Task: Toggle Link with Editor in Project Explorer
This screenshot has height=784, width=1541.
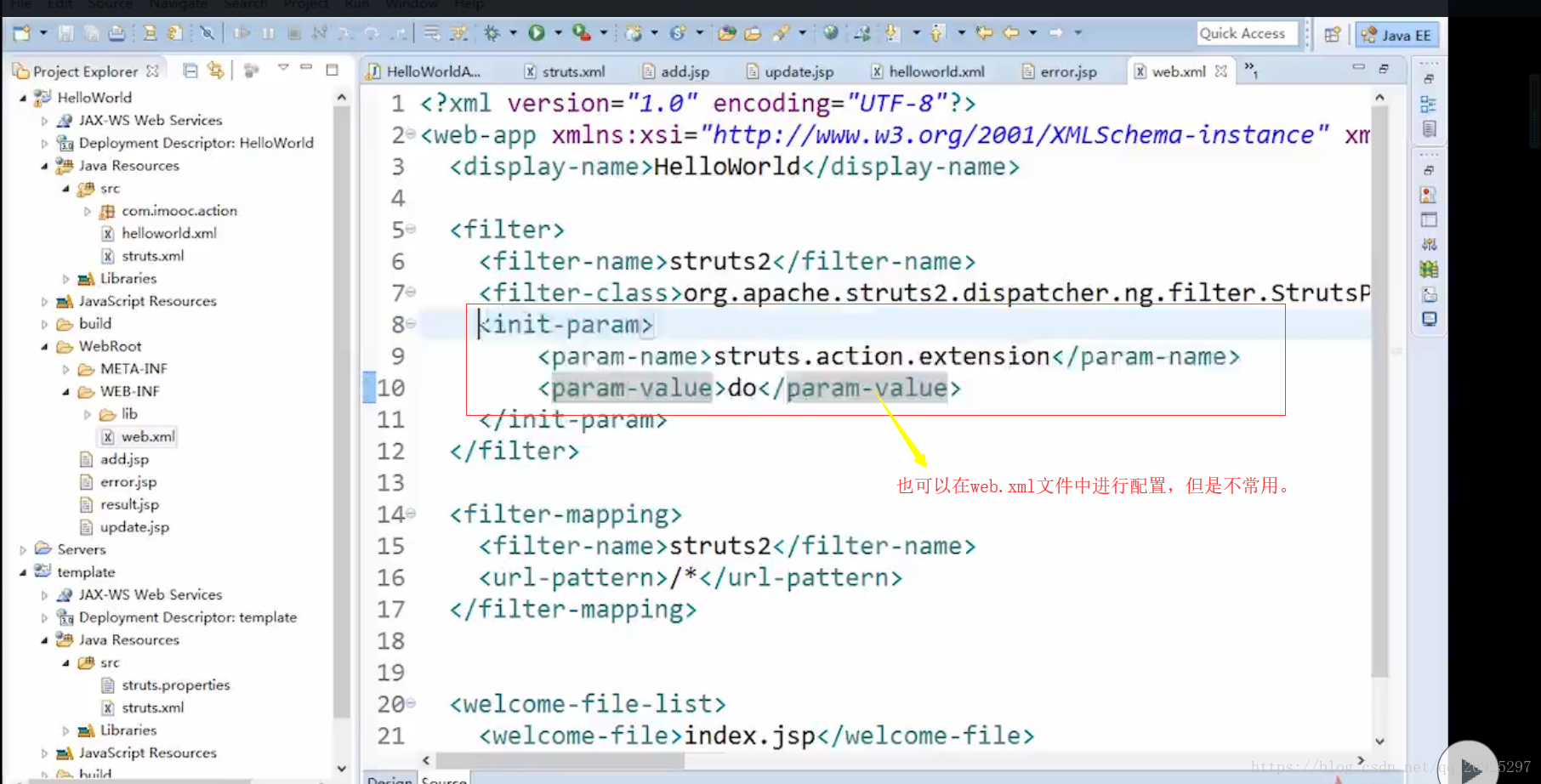Action: point(216,71)
